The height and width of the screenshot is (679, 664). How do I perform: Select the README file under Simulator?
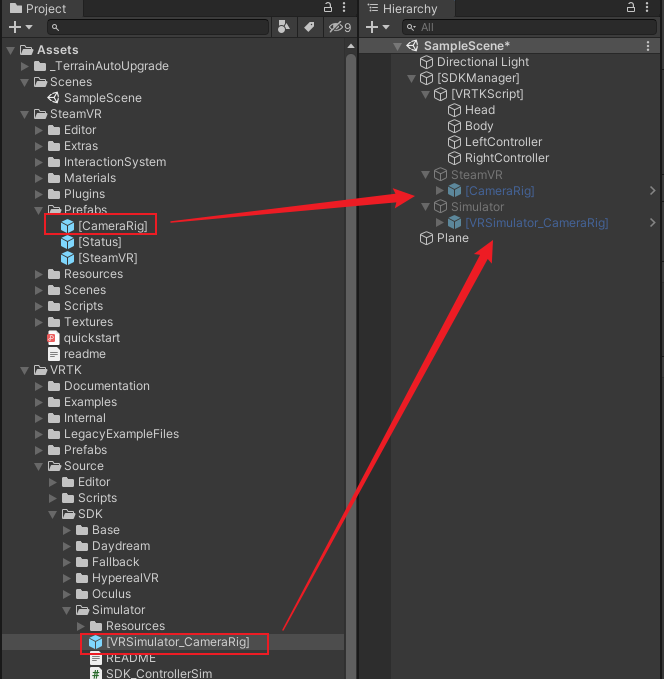click(x=123, y=658)
